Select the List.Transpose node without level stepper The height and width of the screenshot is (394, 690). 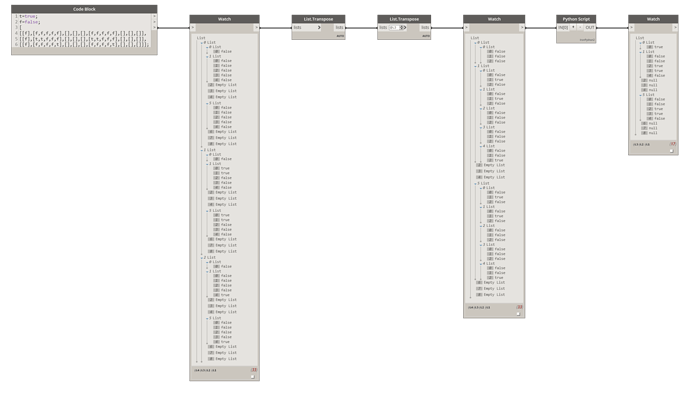[x=318, y=19]
